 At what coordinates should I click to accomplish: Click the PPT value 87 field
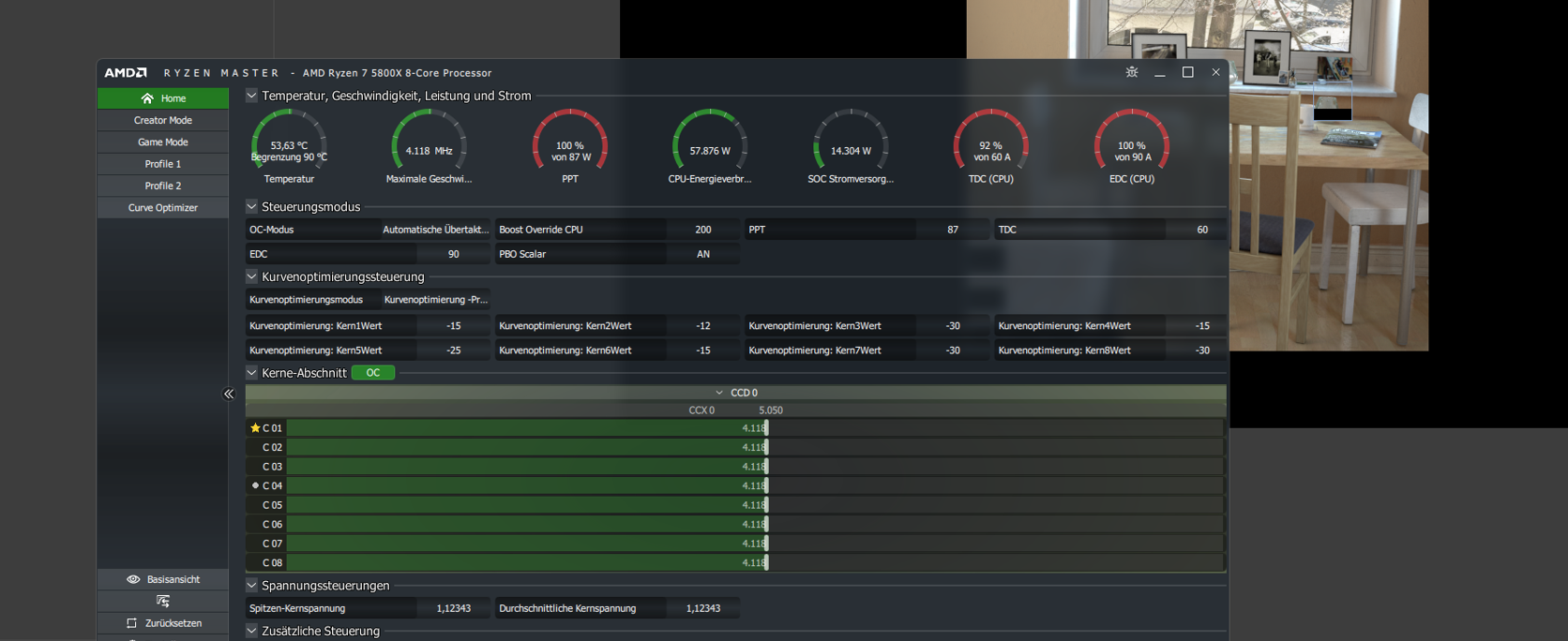[953, 230]
